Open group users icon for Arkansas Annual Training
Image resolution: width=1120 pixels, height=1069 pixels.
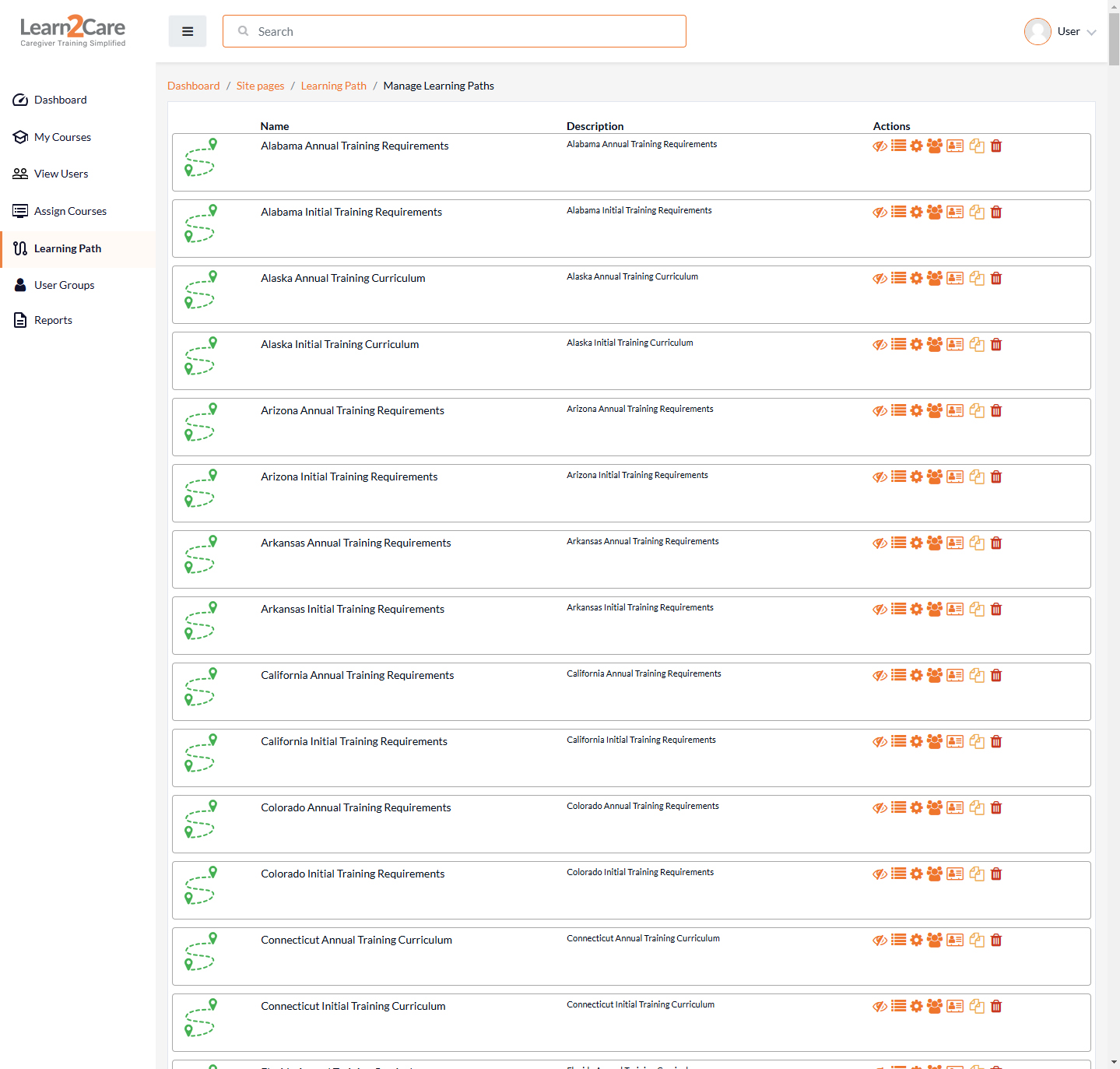935,543
